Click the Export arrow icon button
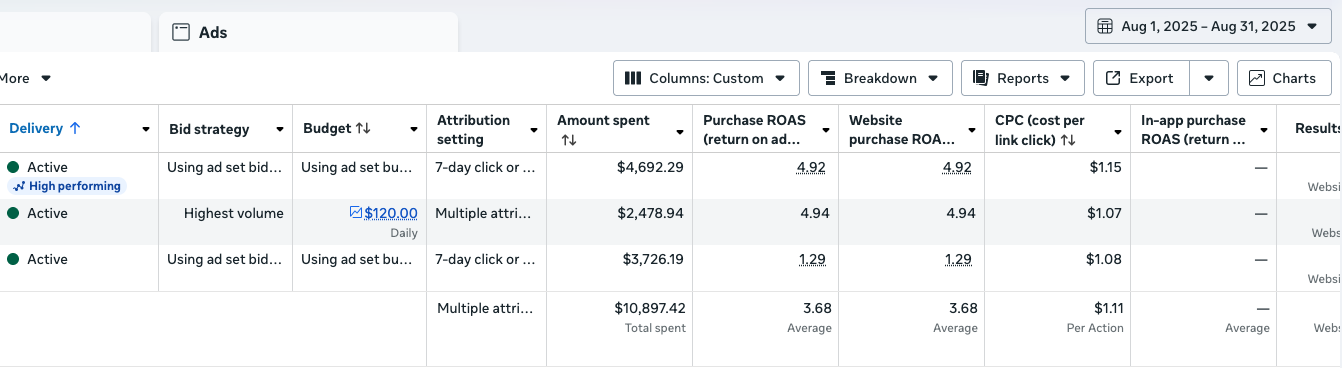Viewport: 1342px width, 368px height. (x=1113, y=78)
